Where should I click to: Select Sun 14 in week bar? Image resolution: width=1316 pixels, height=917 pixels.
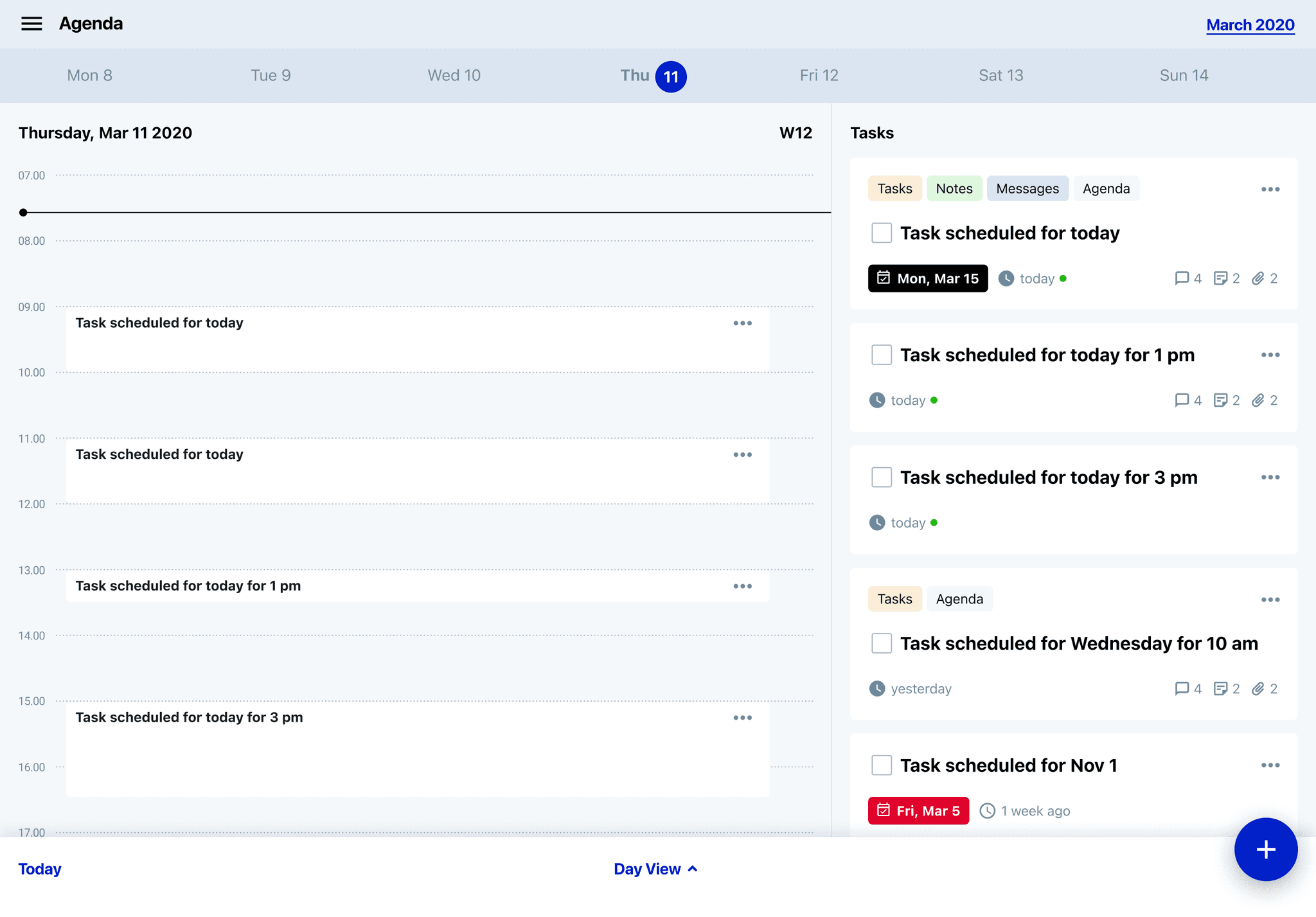coord(1184,76)
